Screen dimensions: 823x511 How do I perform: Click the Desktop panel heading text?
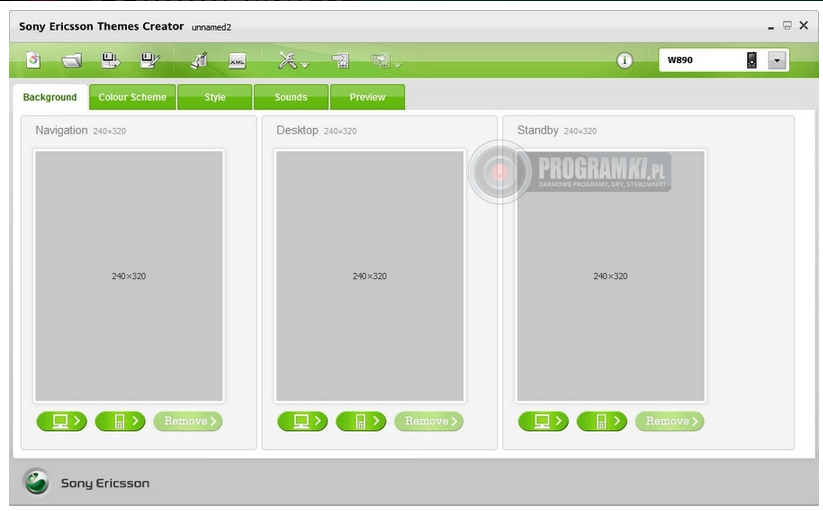click(x=297, y=130)
